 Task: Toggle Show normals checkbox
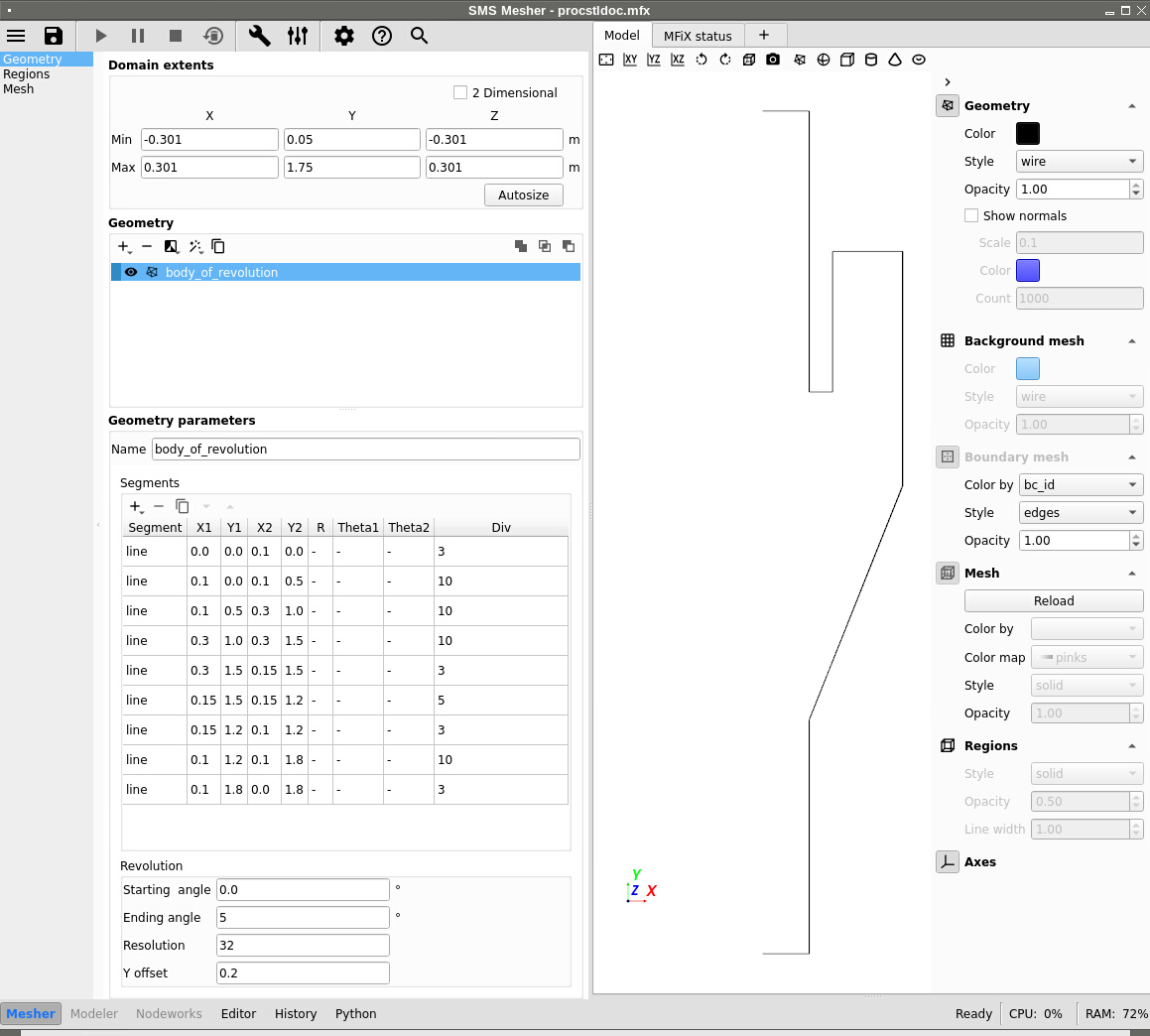click(971, 215)
